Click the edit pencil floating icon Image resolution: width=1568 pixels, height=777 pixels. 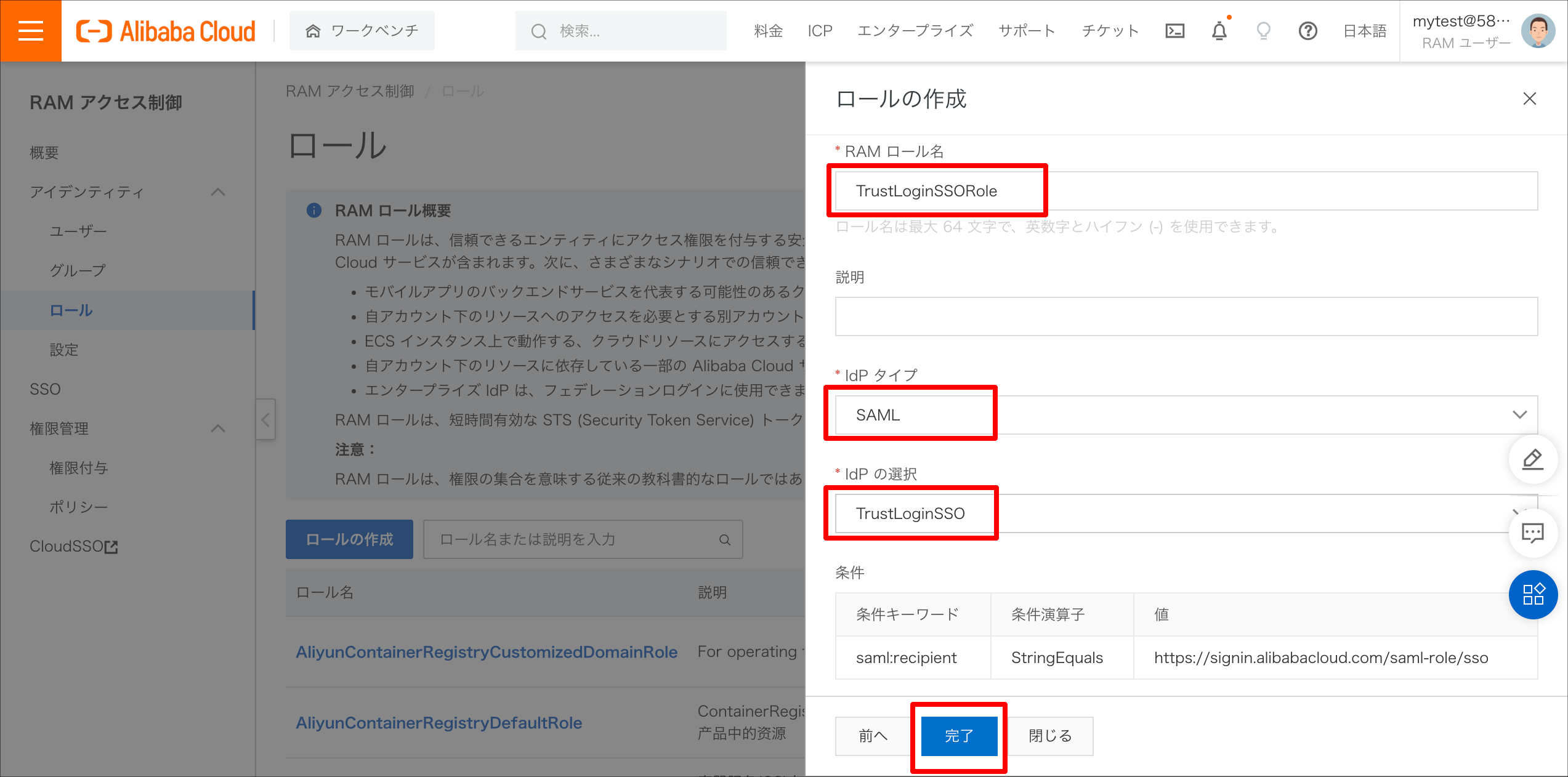[1533, 459]
